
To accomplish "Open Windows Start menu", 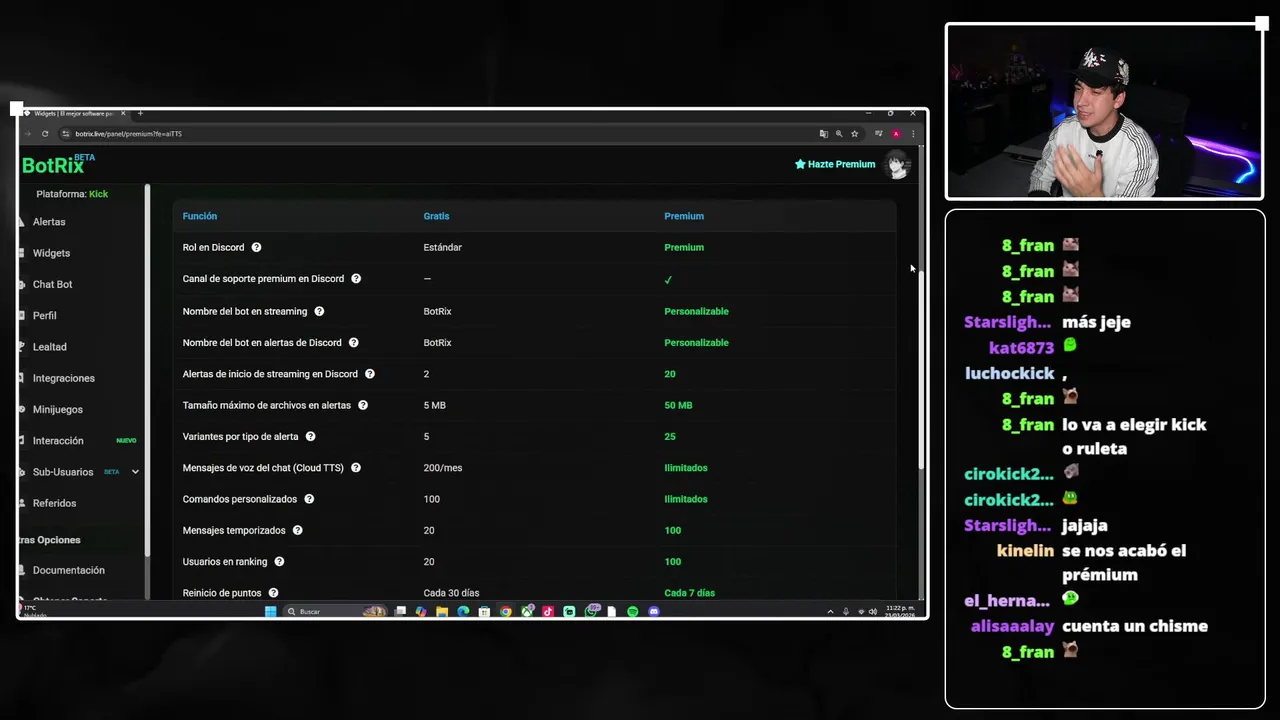I will click(270, 611).
